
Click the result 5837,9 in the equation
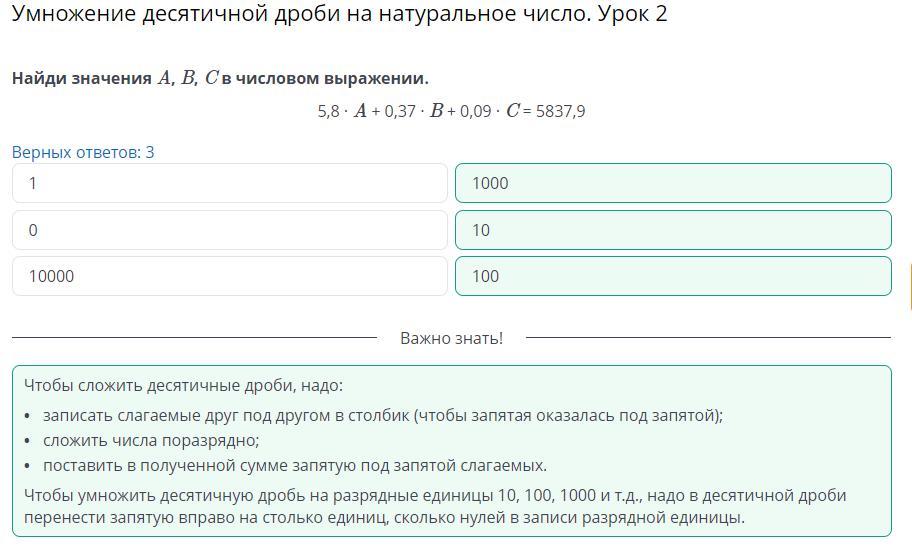(560, 111)
